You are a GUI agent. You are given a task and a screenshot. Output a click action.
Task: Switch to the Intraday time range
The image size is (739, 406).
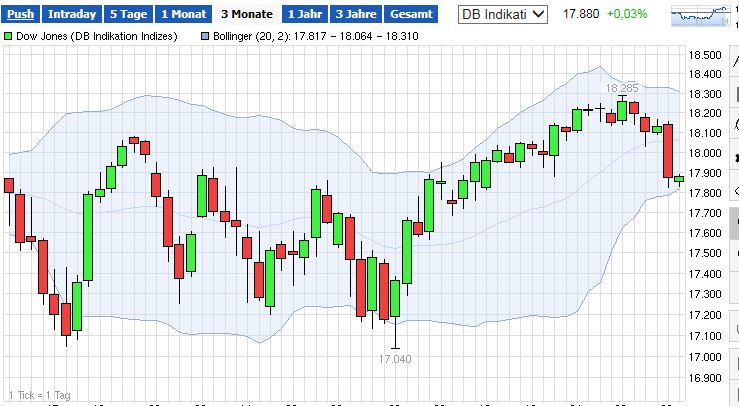72,14
